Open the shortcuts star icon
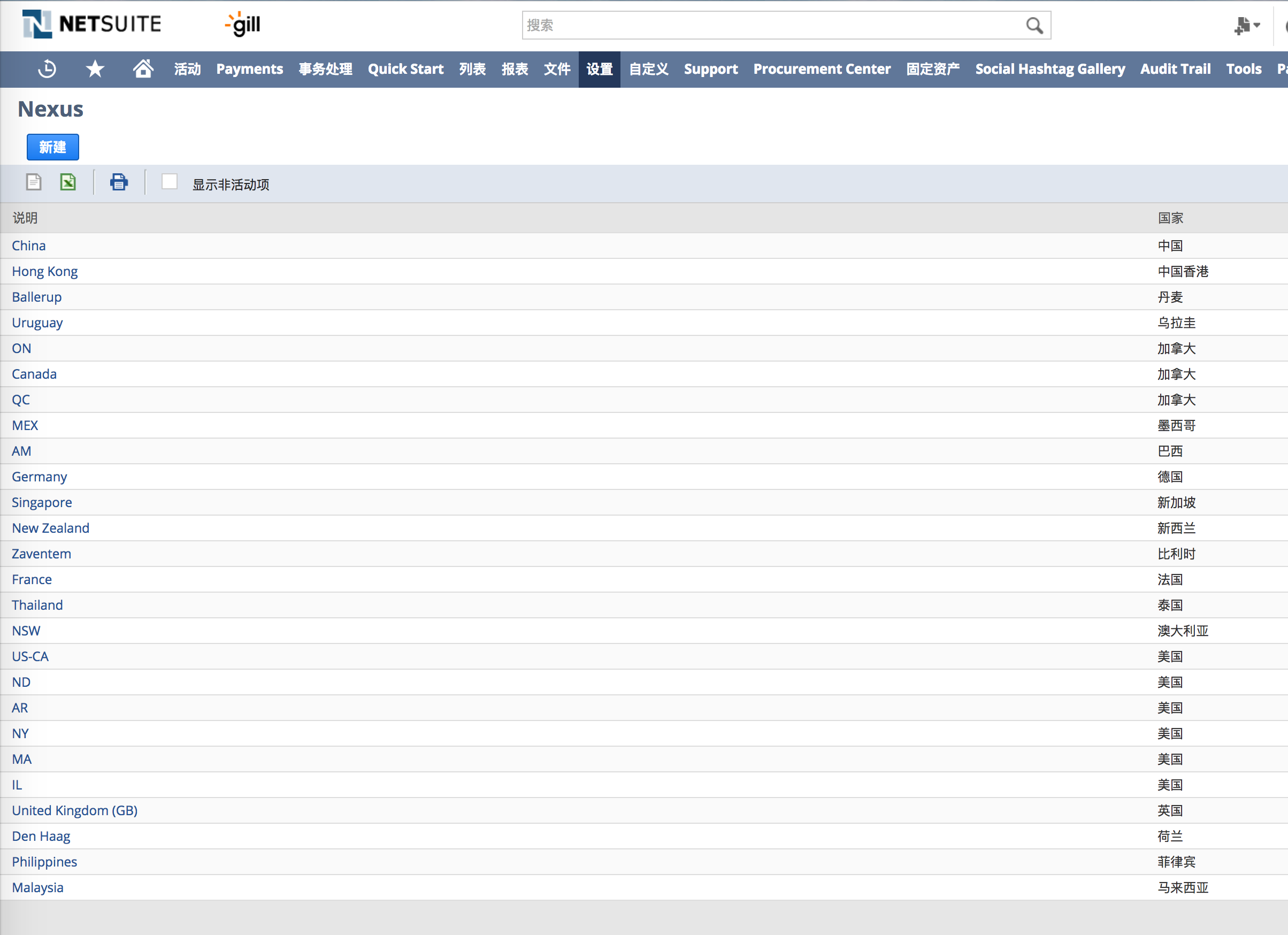The image size is (1288, 935). tap(95, 70)
